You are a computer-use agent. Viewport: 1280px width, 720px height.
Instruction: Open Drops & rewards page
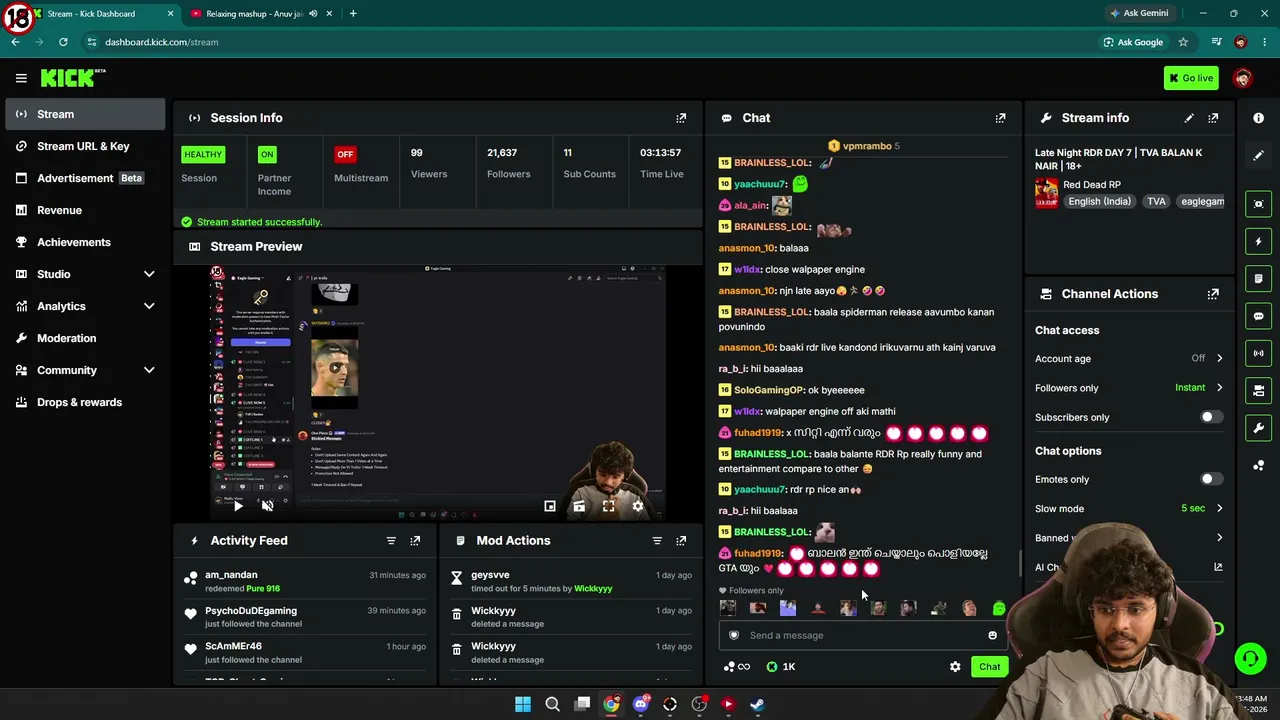(x=85, y=402)
